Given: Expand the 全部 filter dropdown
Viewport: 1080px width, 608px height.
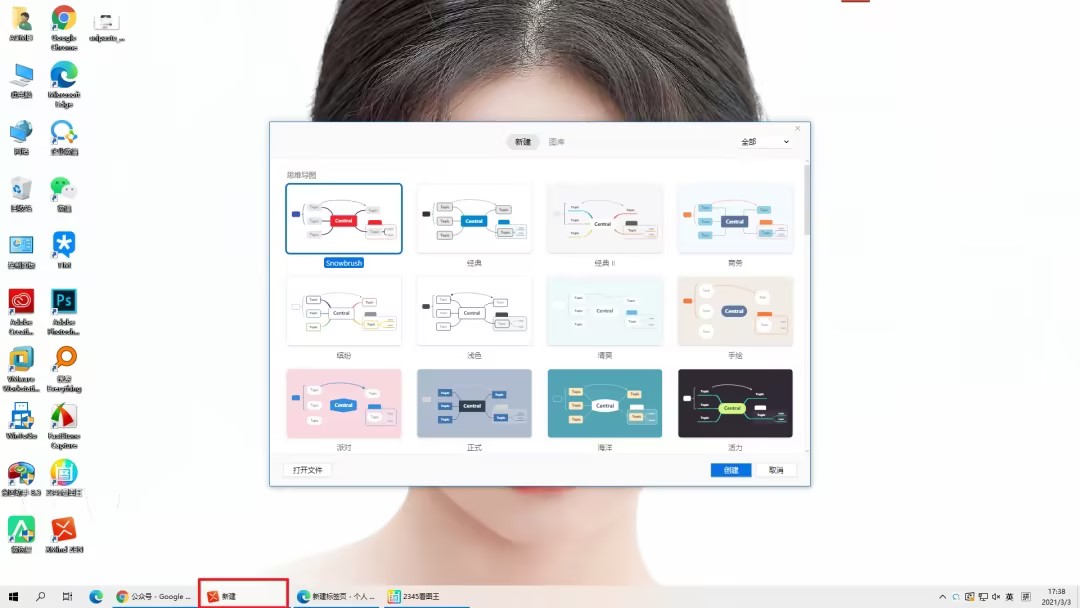Looking at the screenshot, I should (765, 142).
